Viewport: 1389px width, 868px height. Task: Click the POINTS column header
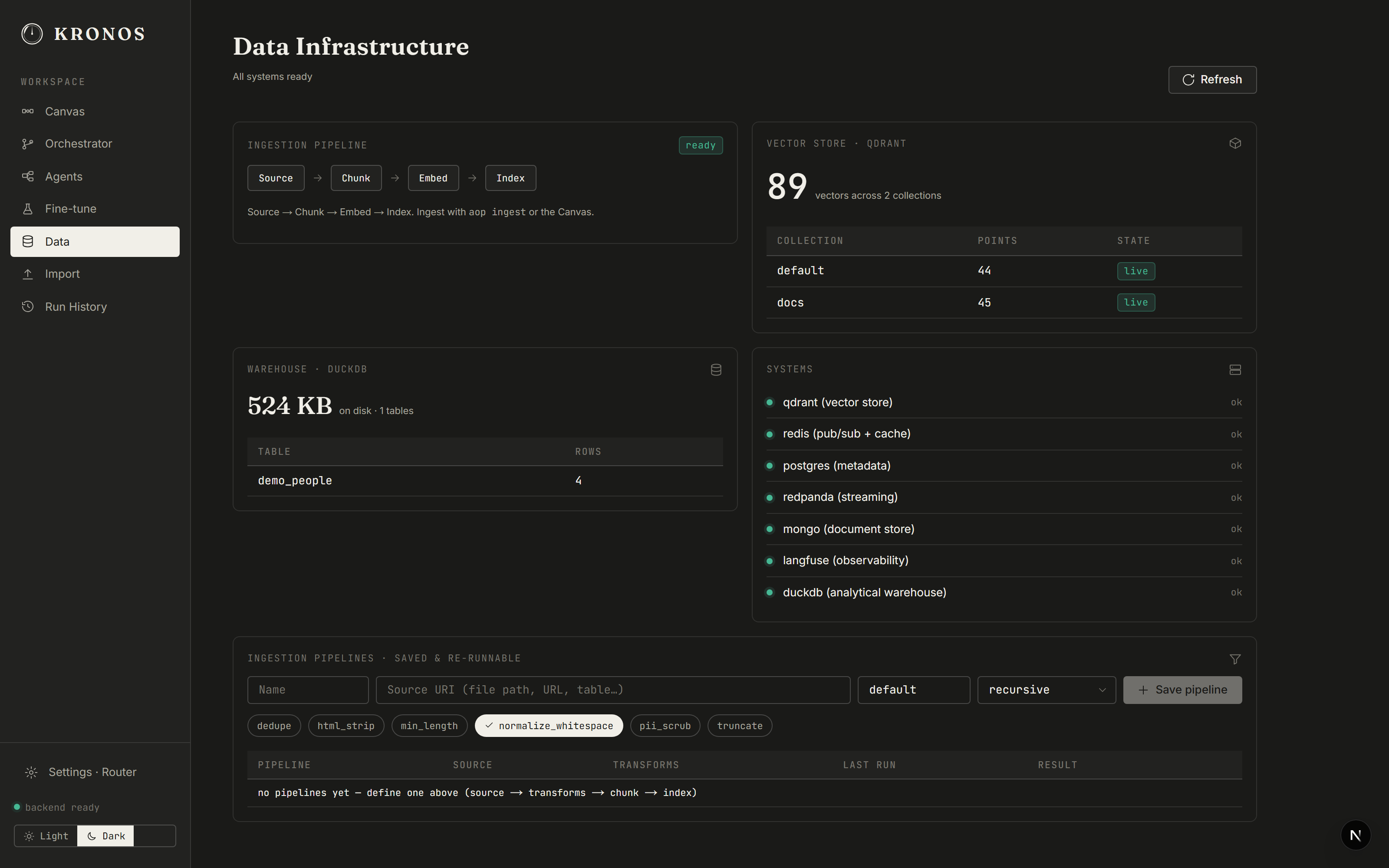point(997,240)
